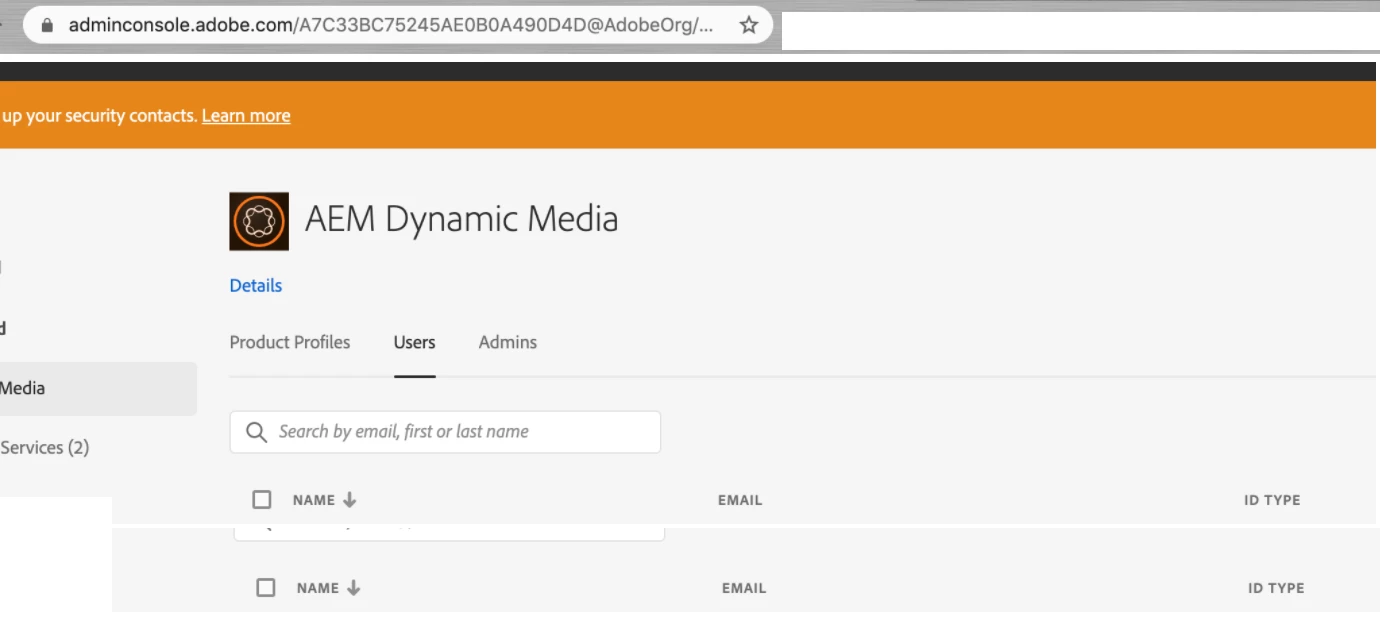
Task: Click the adminconsole.adobe.com URL in the address bar
Action: coord(391,25)
